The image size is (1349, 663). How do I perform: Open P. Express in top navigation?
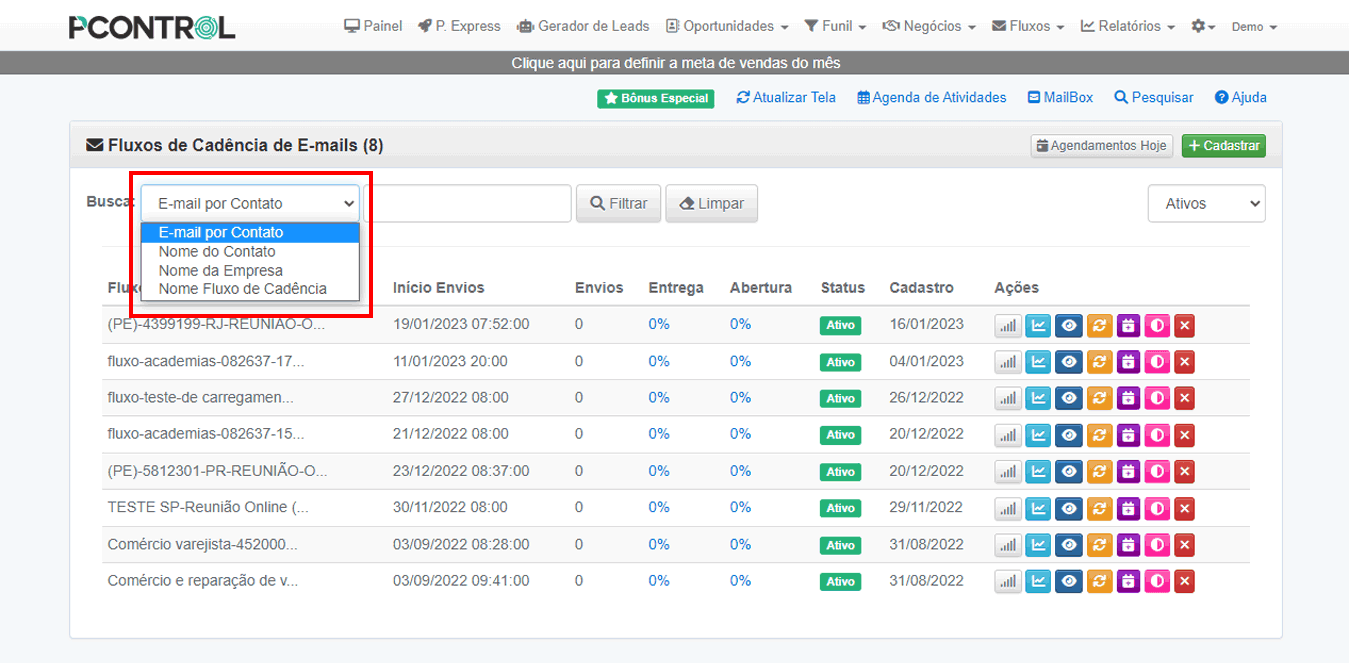pyautogui.click(x=459, y=26)
